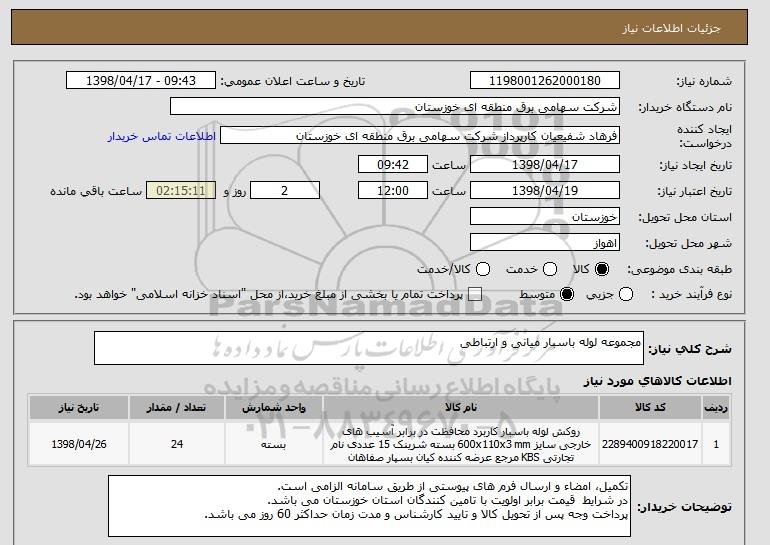
Task: Click the validity time field 12:00
Action: pos(393,191)
